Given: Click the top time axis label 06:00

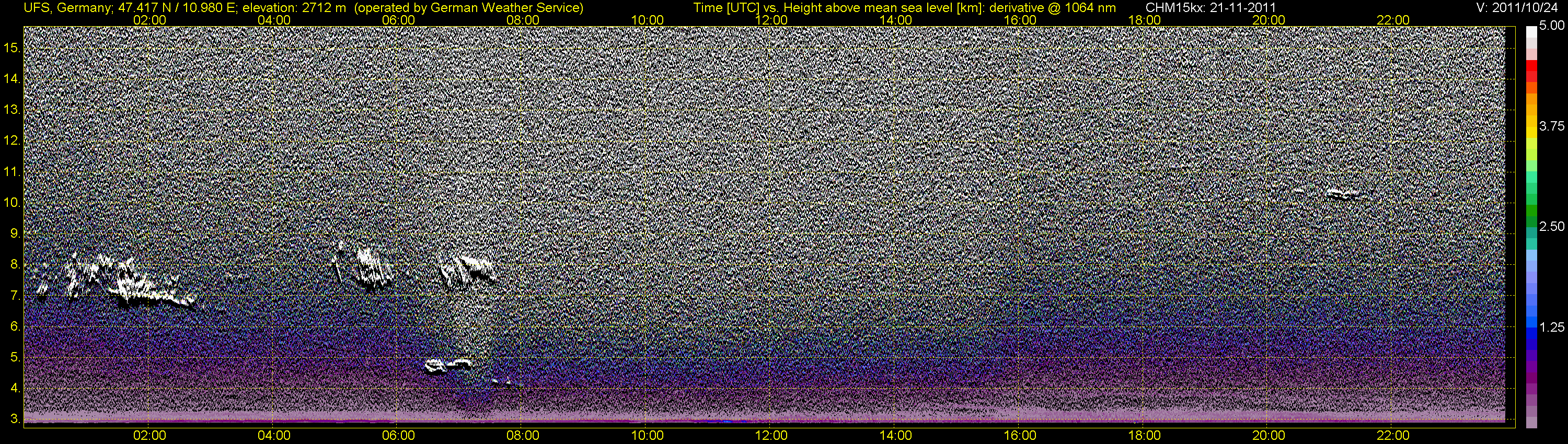Looking at the screenshot, I should [399, 20].
